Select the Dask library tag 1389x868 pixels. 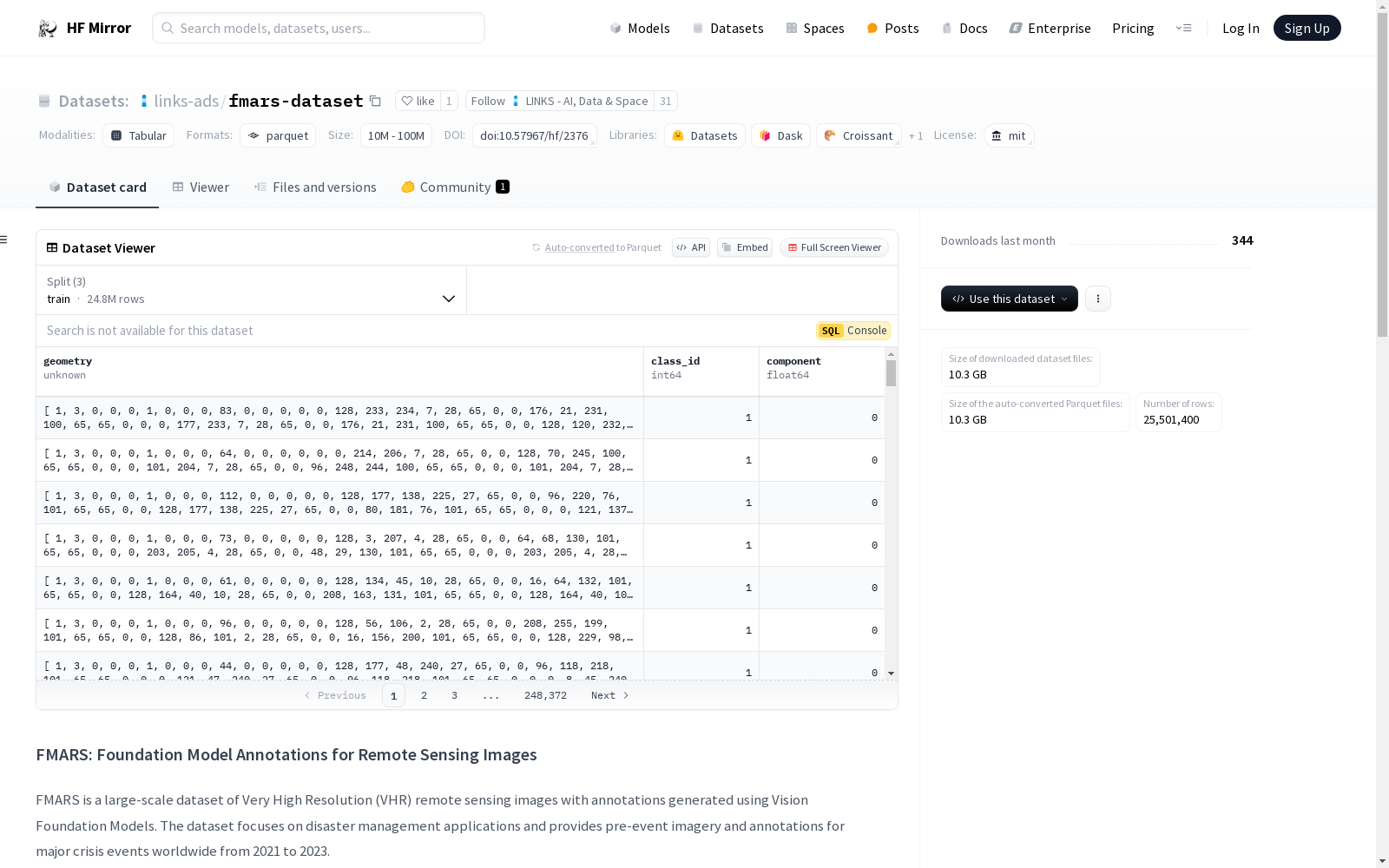coord(781,135)
